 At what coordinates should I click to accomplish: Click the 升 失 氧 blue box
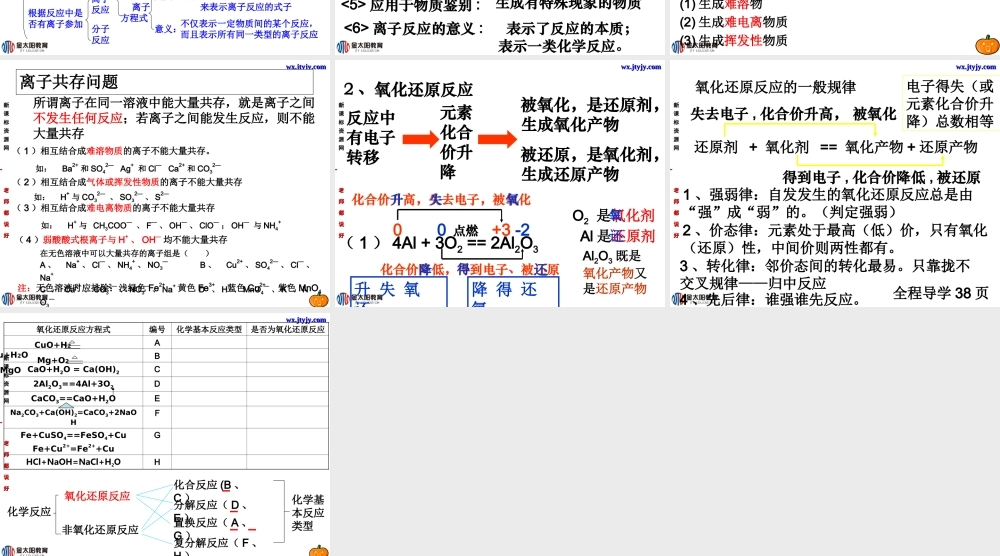pyautogui.click(x=399, y=291)
